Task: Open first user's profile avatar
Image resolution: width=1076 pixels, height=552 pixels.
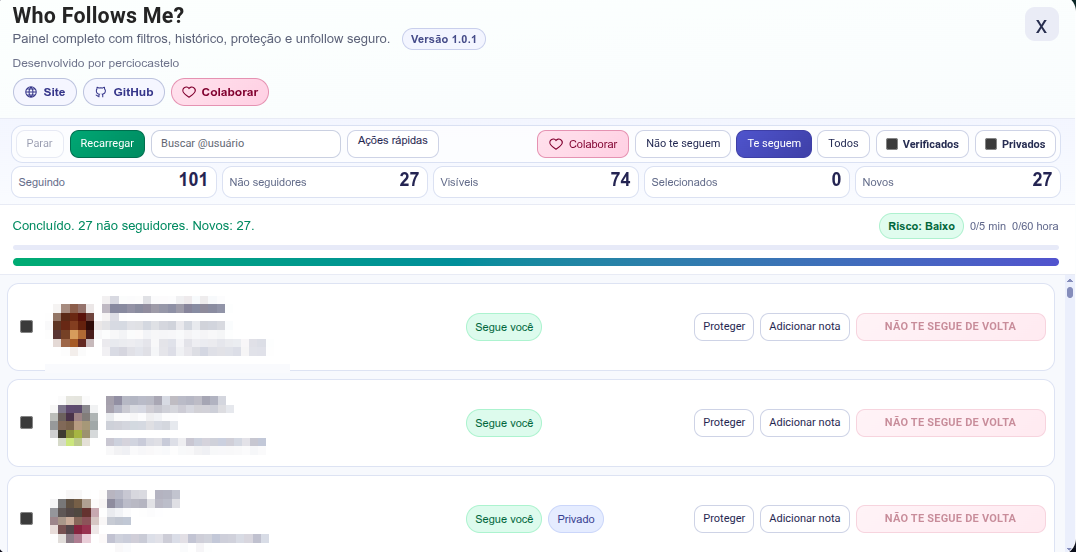Action: [x=74, y=326]
